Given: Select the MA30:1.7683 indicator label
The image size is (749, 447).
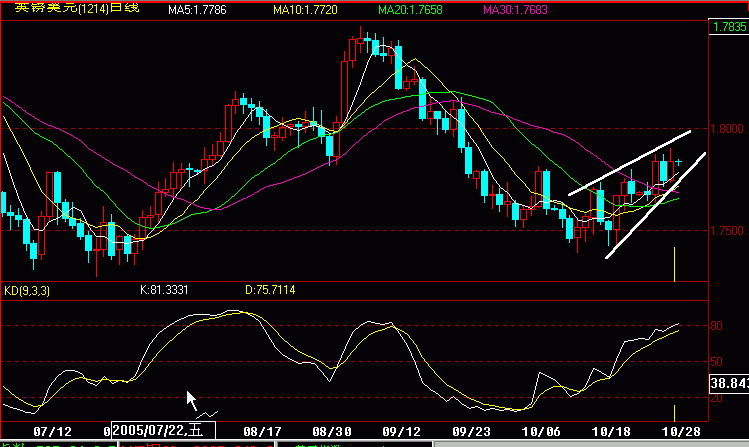Looking at the screenshot, I should click(x=515, y=10).
